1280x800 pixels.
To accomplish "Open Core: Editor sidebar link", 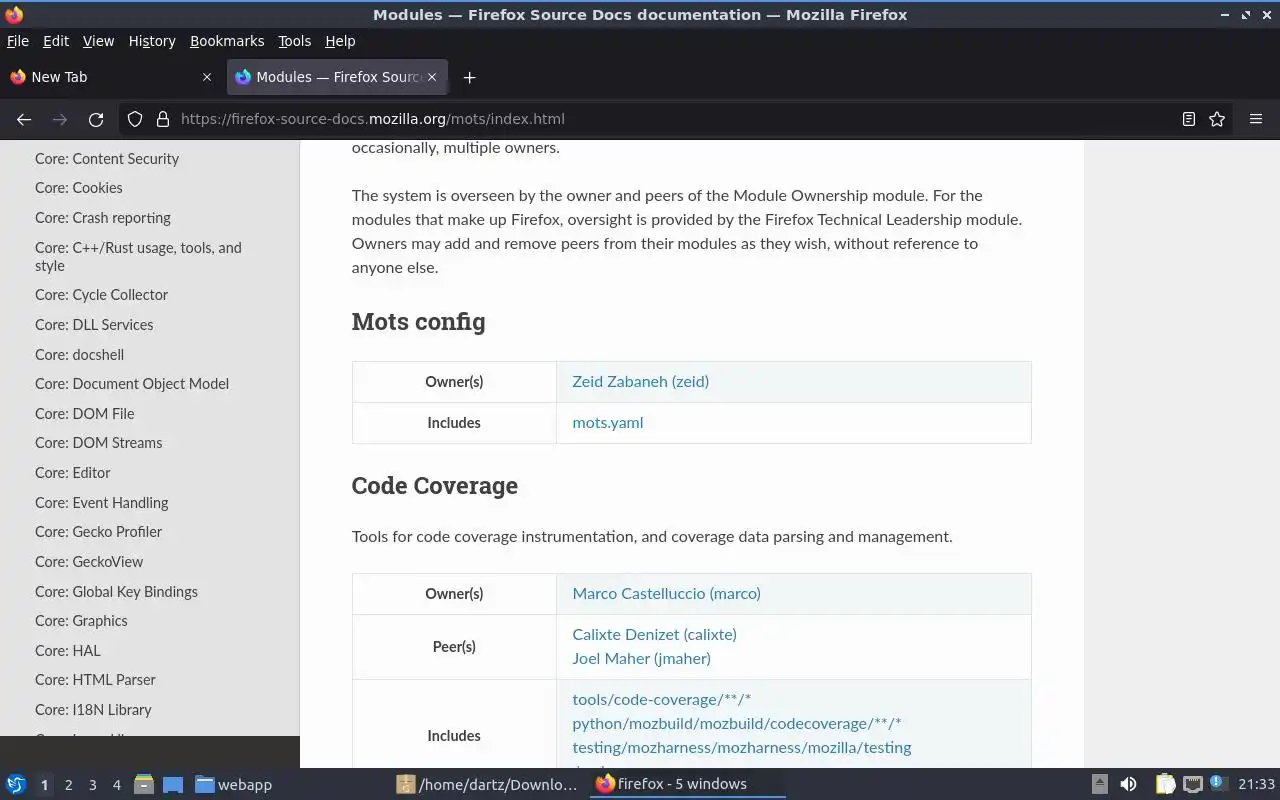I will point(73,473).
